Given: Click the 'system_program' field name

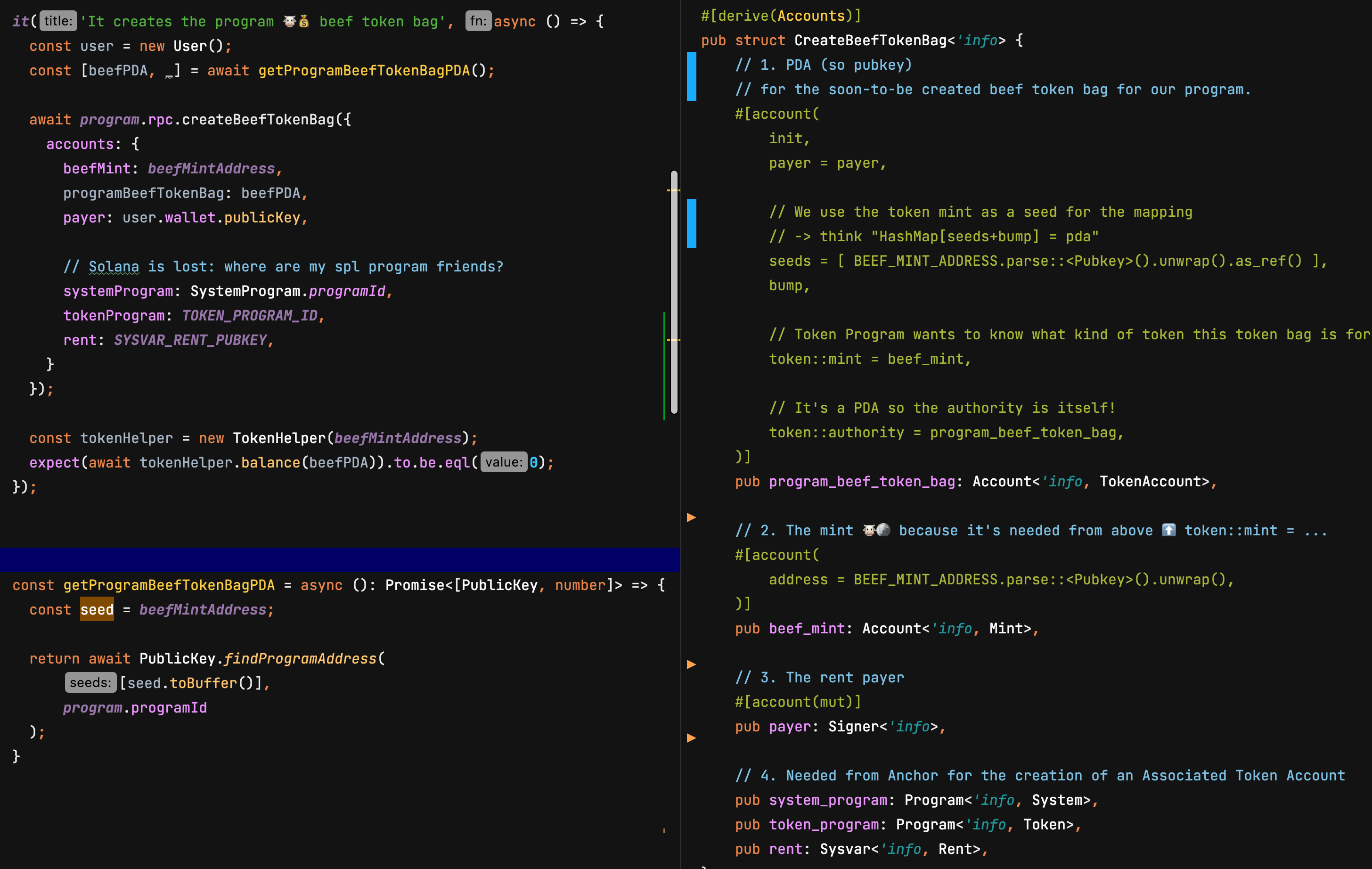Looking at the screenshot, I should click(x=828, y=800).
